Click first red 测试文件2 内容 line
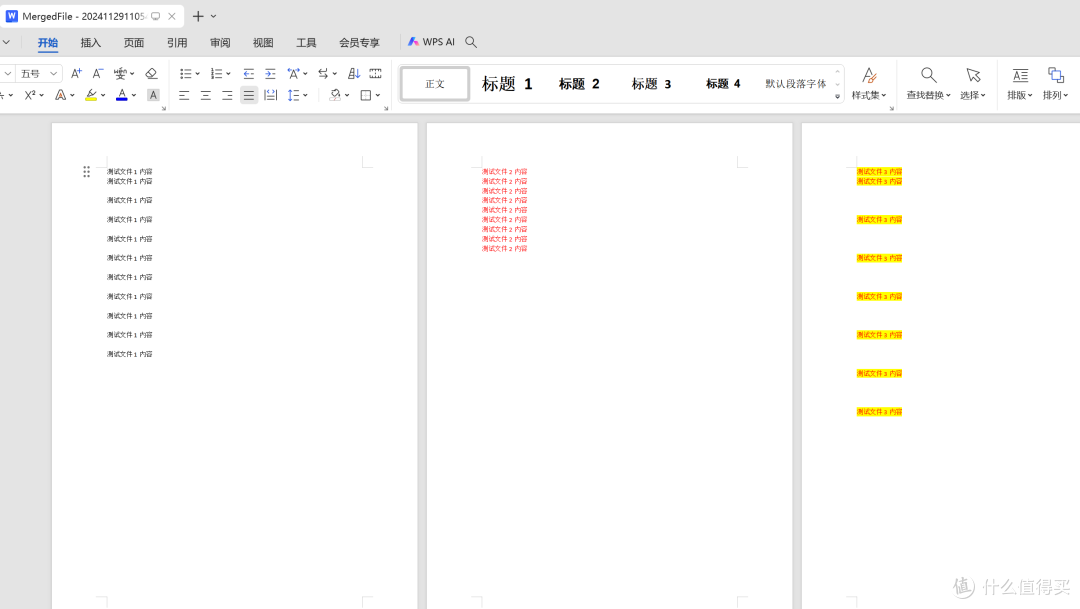 pyautogui.click(x=504, y=172)
